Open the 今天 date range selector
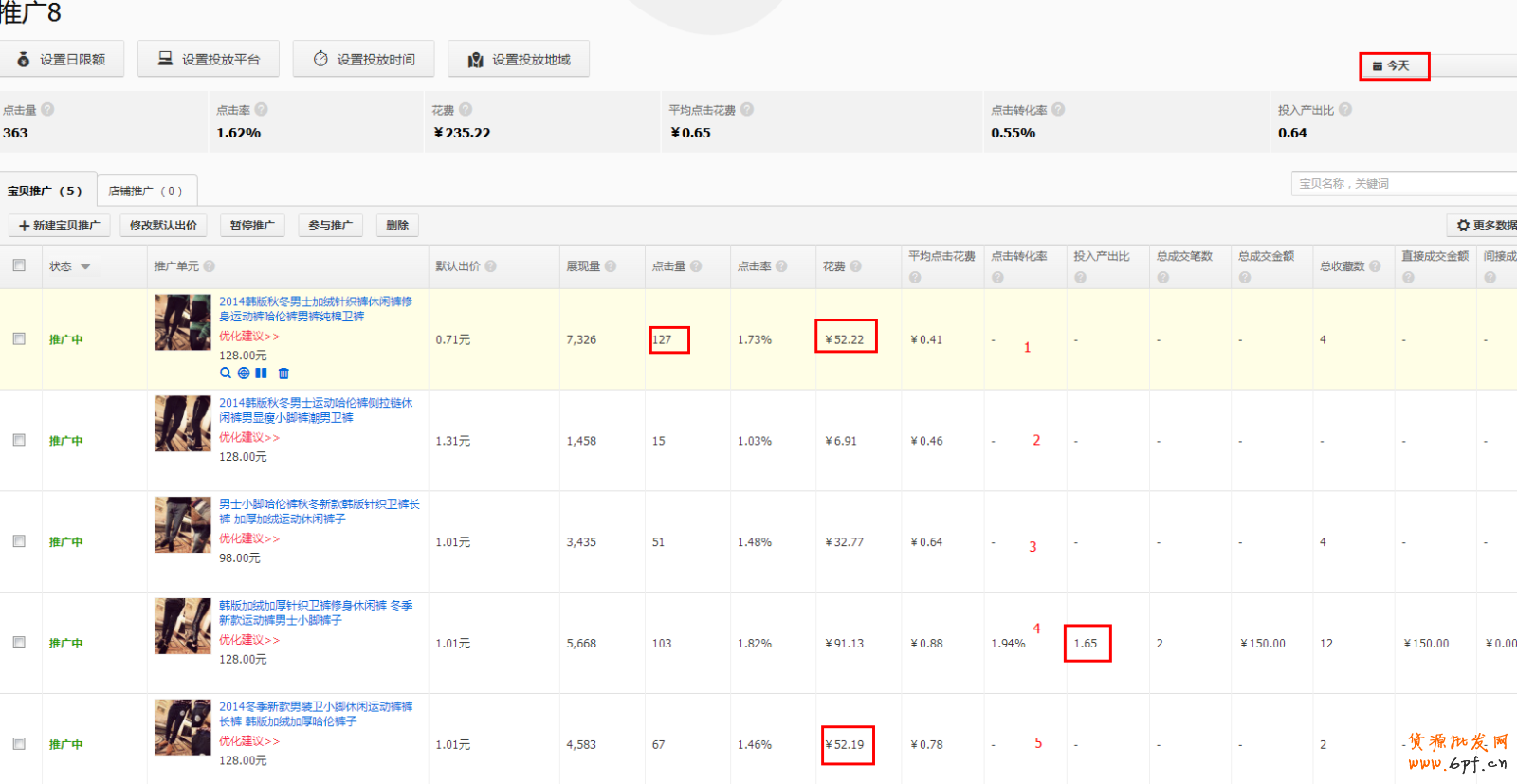 click(x=1394, y=66)
